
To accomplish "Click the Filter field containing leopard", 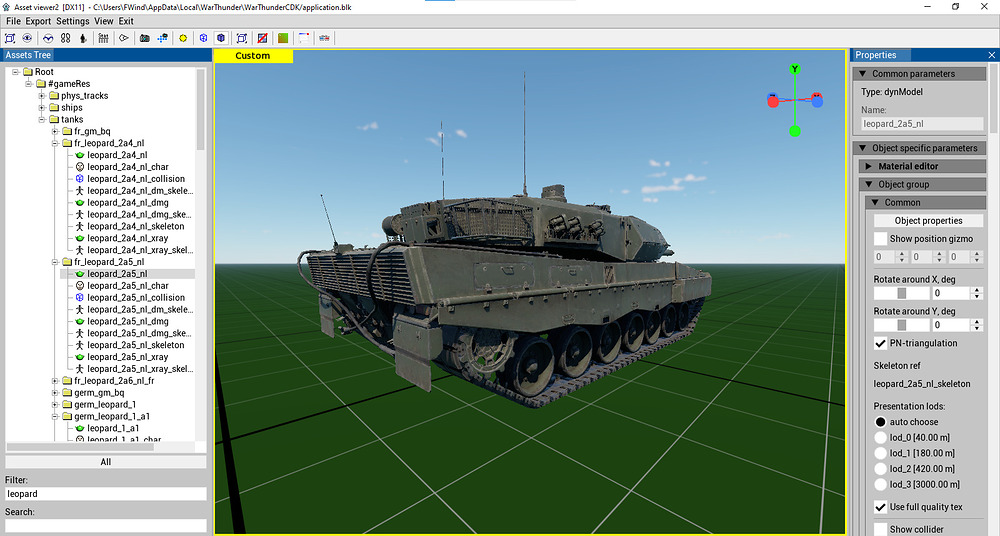I will pos(106,494).
